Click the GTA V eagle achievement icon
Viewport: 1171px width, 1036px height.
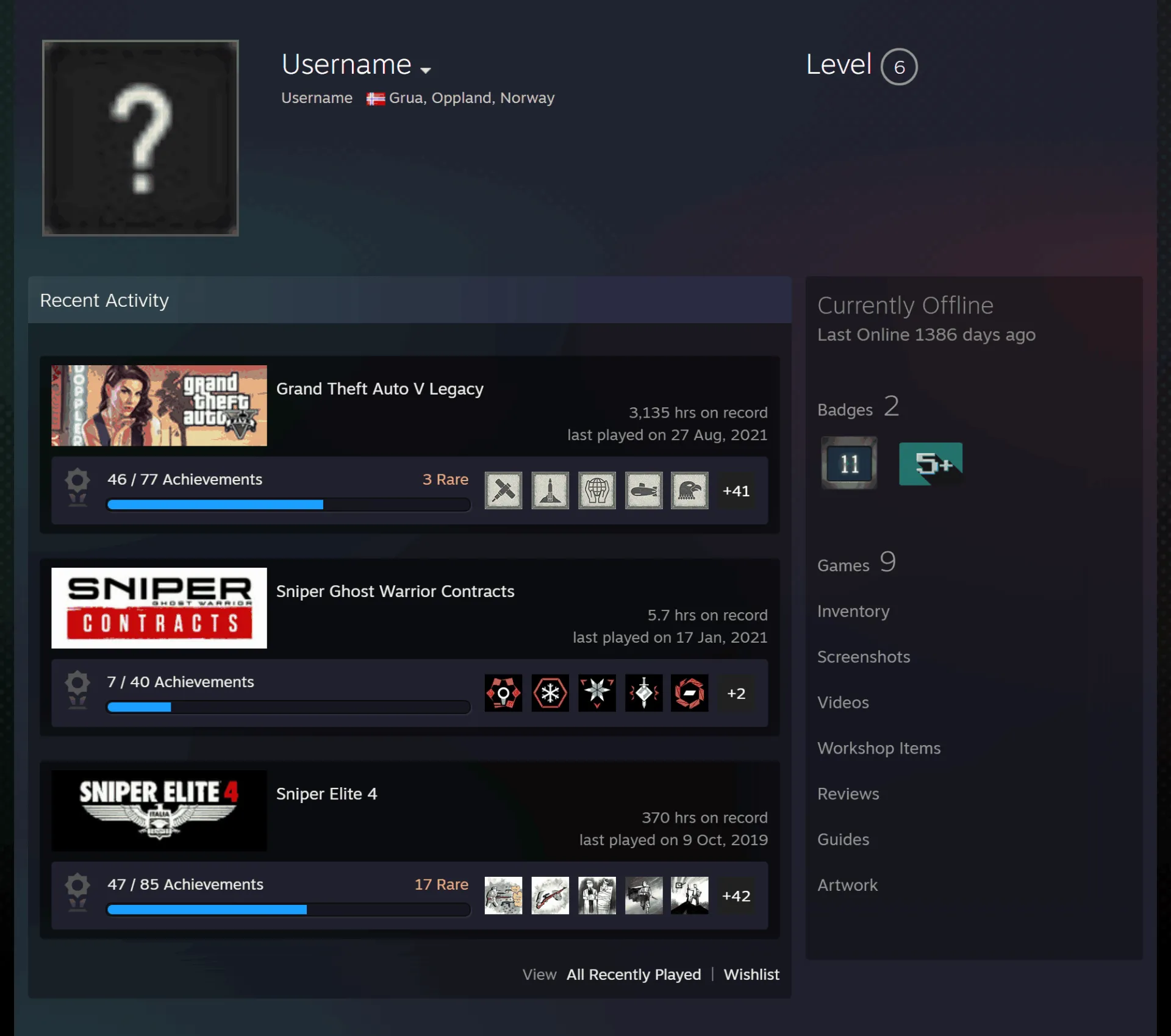click(x=690, y=490)
